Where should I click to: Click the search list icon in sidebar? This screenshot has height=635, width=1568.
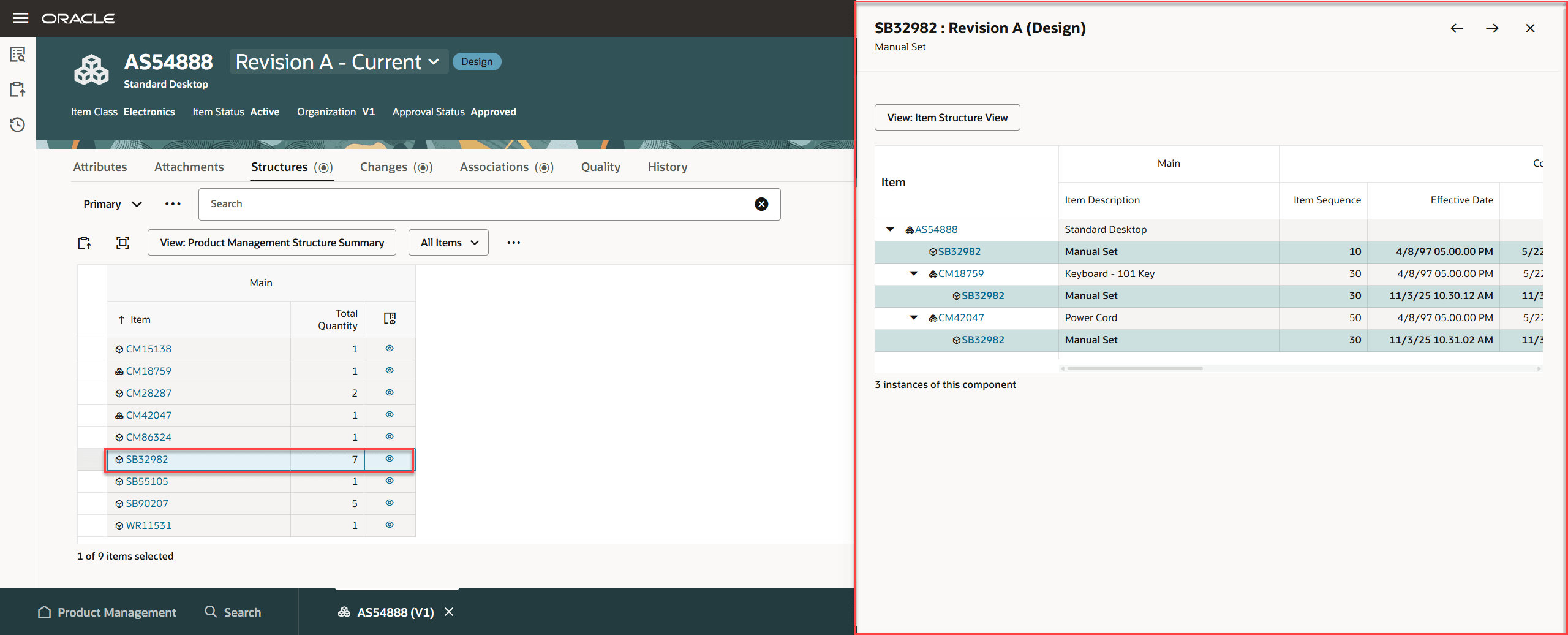pos(18,55)
